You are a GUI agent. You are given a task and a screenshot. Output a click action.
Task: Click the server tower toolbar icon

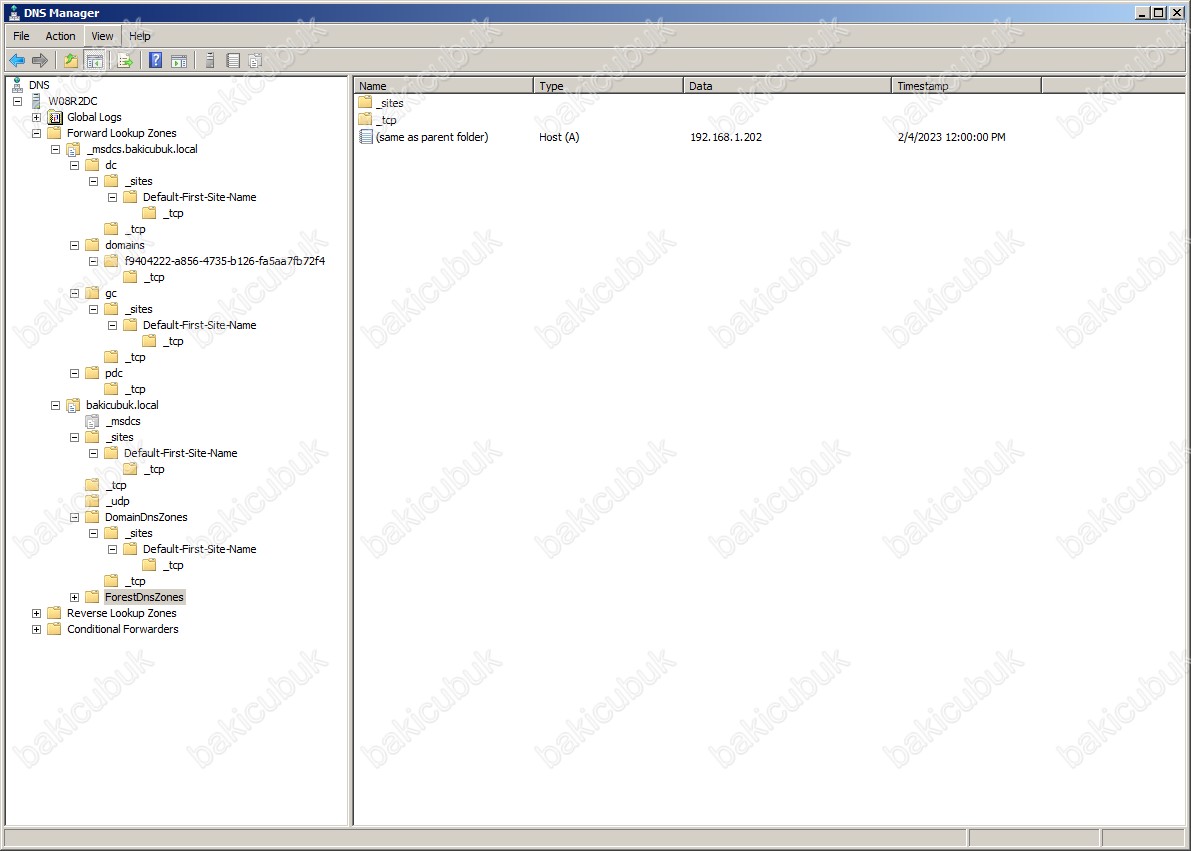[x=210, y=60]
